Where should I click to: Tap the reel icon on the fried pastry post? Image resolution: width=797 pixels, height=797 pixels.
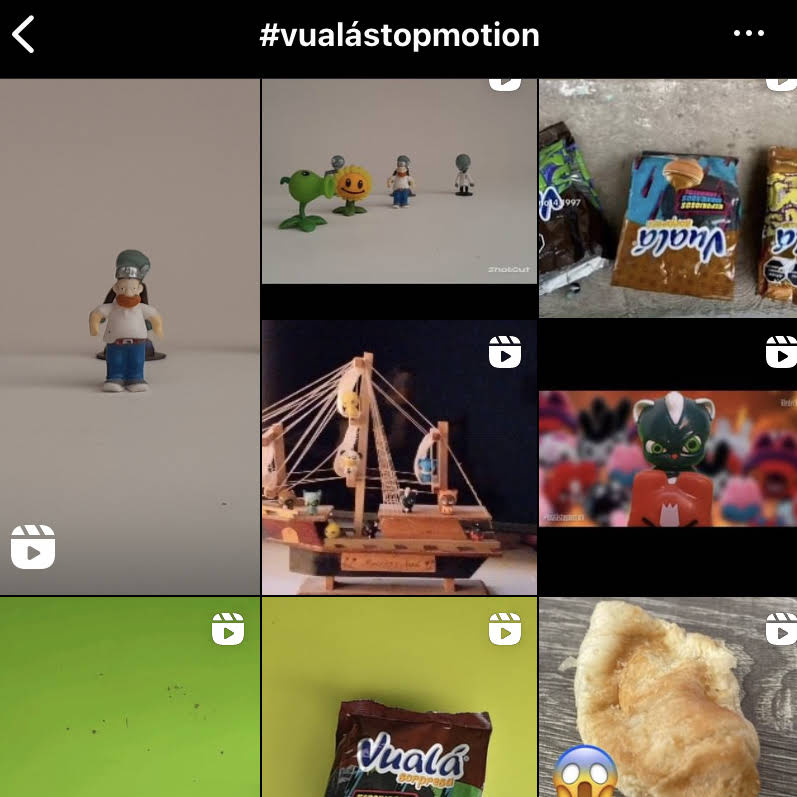pyautogui.click(x=781, y=629)
